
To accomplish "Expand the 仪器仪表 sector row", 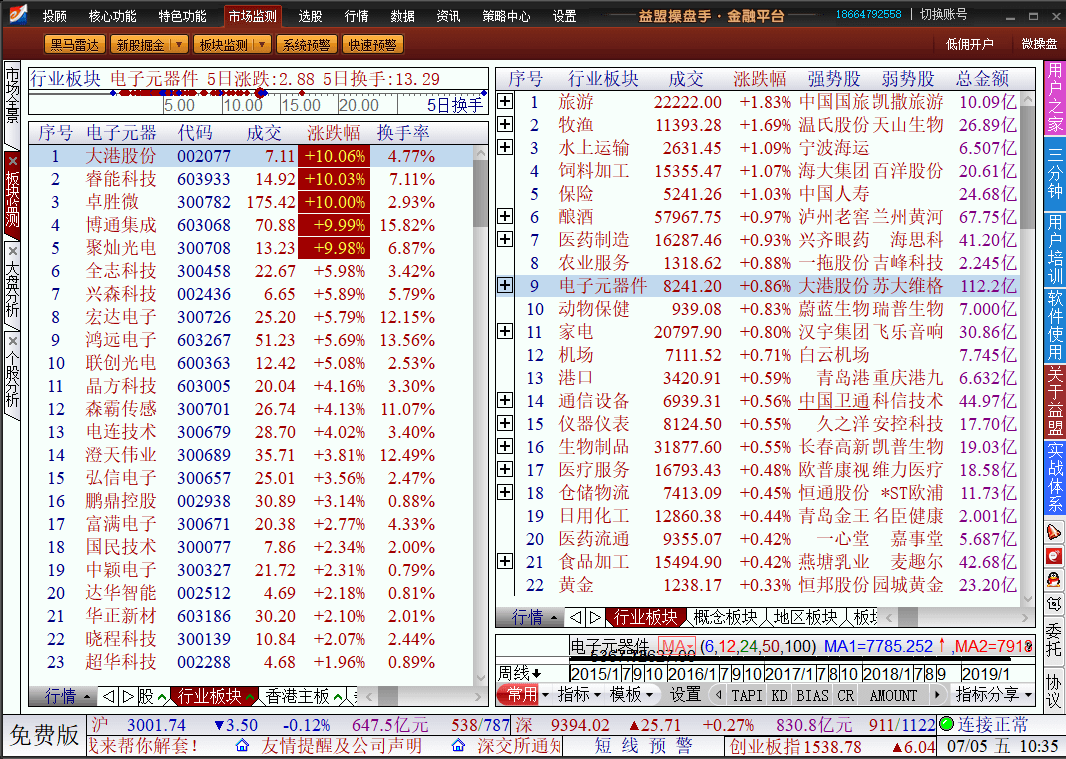I will point(505,423).
